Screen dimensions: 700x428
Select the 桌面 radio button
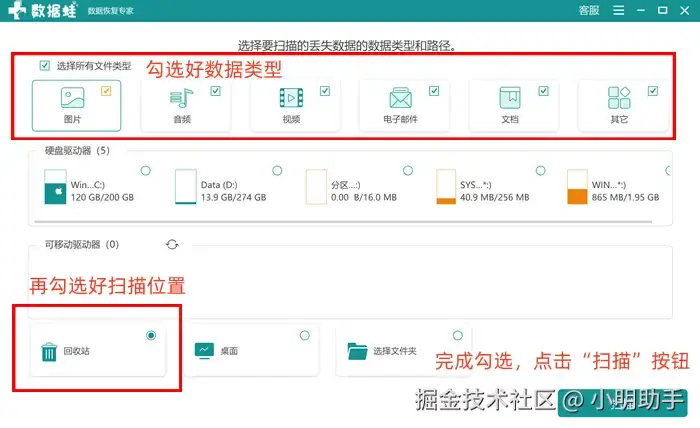point(304,335)
